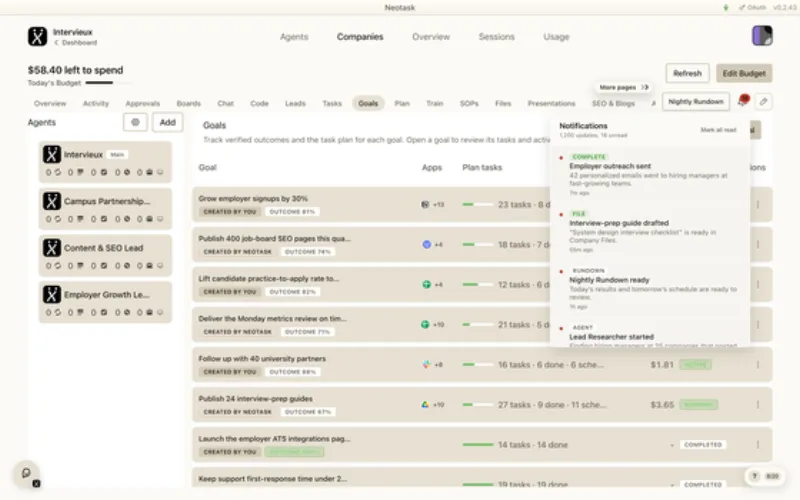This screenshot has height=500, width=800.
Task: Click progress bar of 14 tasks done goal
Action: [478, 445]
